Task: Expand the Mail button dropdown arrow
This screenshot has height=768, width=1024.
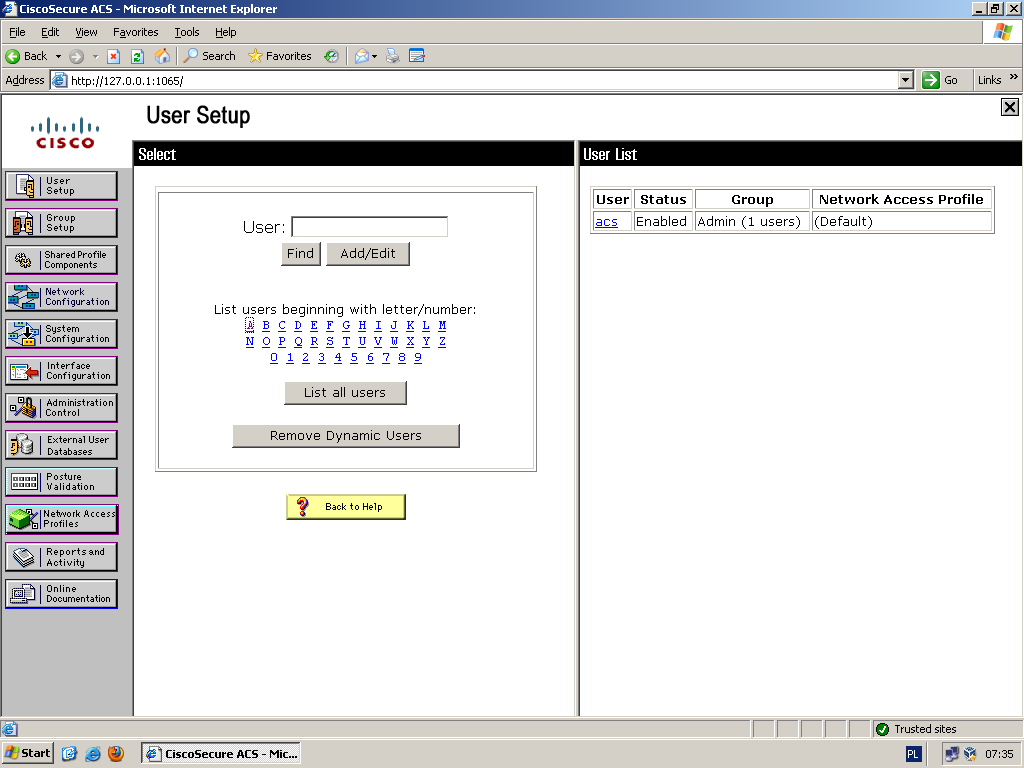Action: (374, 57)
